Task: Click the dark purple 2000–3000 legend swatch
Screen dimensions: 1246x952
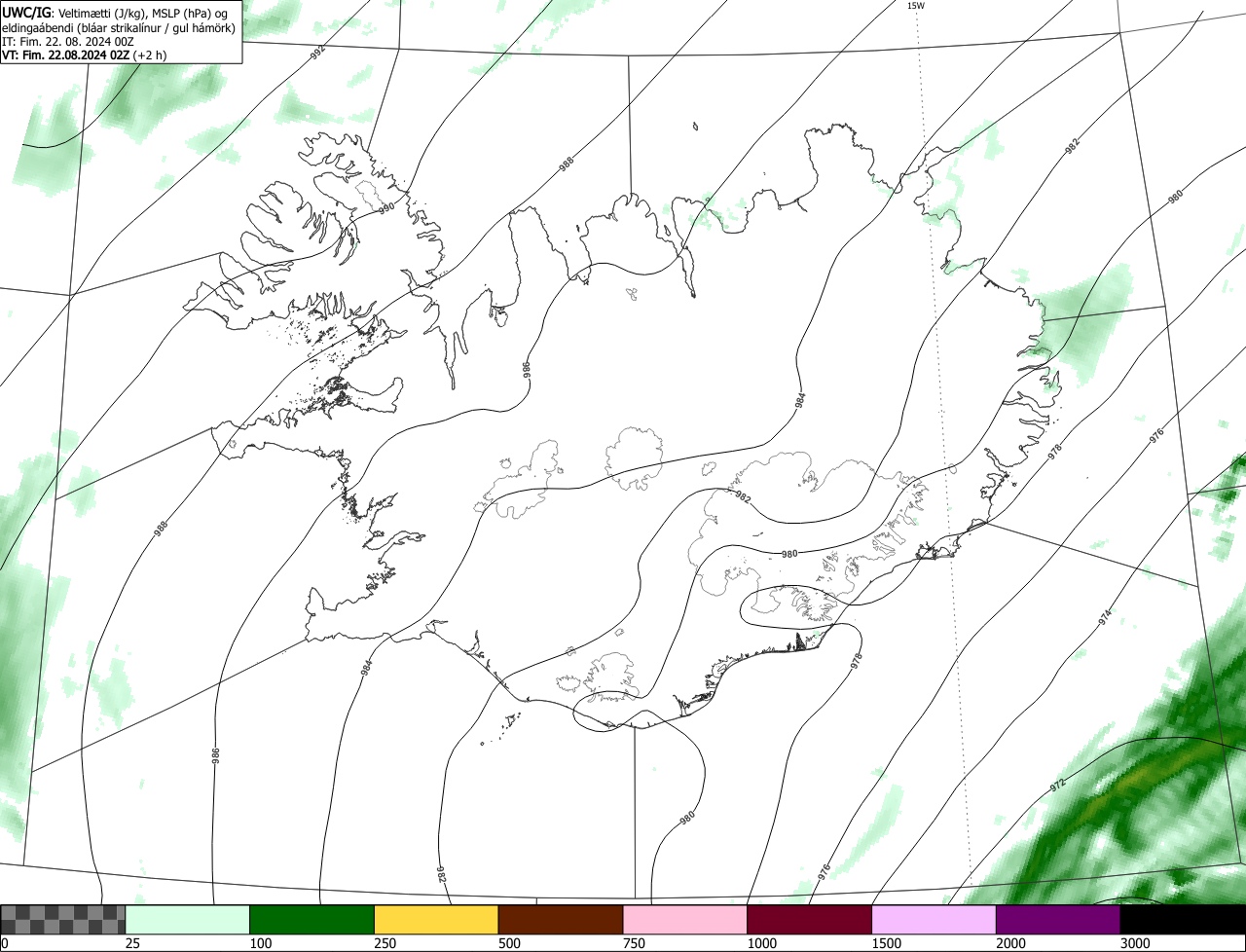Action: 1058,920
